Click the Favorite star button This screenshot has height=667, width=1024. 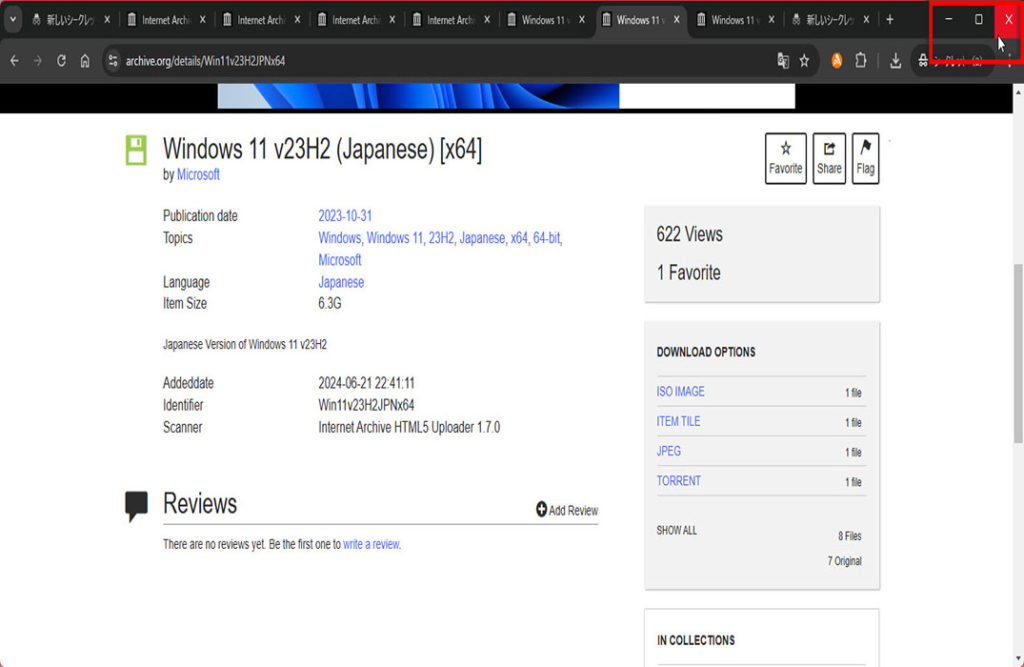[785, 159]
